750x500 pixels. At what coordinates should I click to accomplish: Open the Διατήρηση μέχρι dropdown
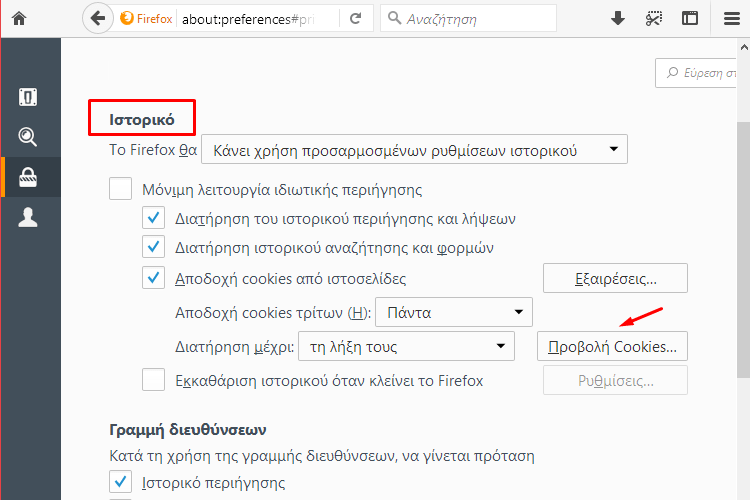[406, 346]
